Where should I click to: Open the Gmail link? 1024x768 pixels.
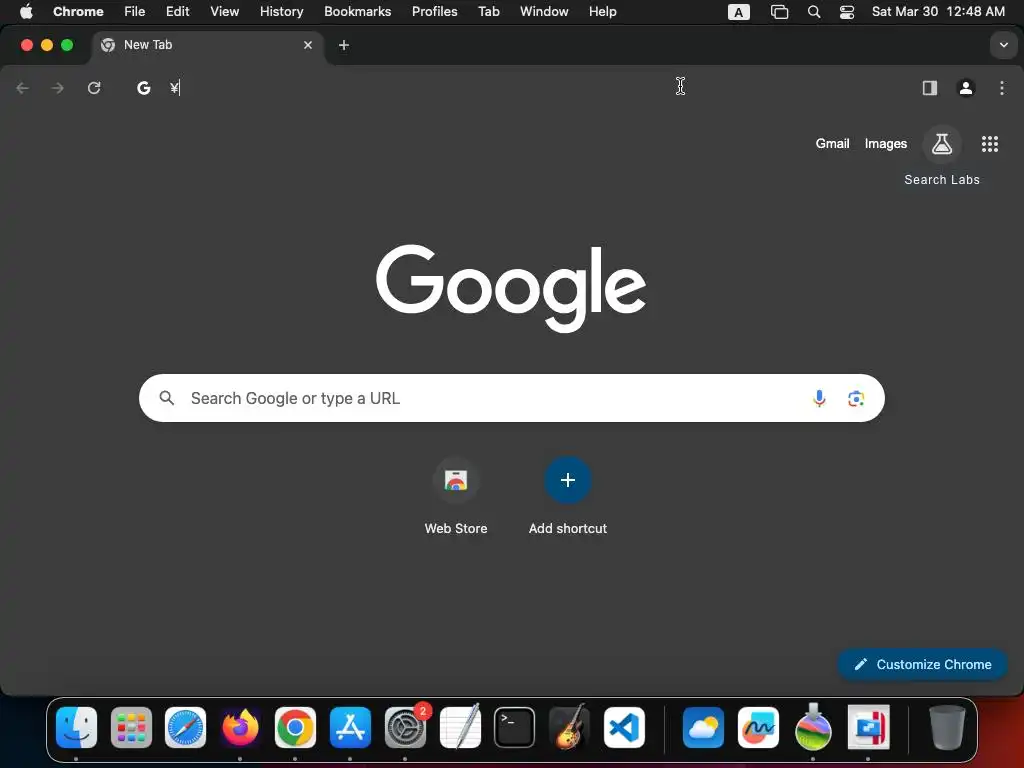pyautogui.click(x=832, y=144)
